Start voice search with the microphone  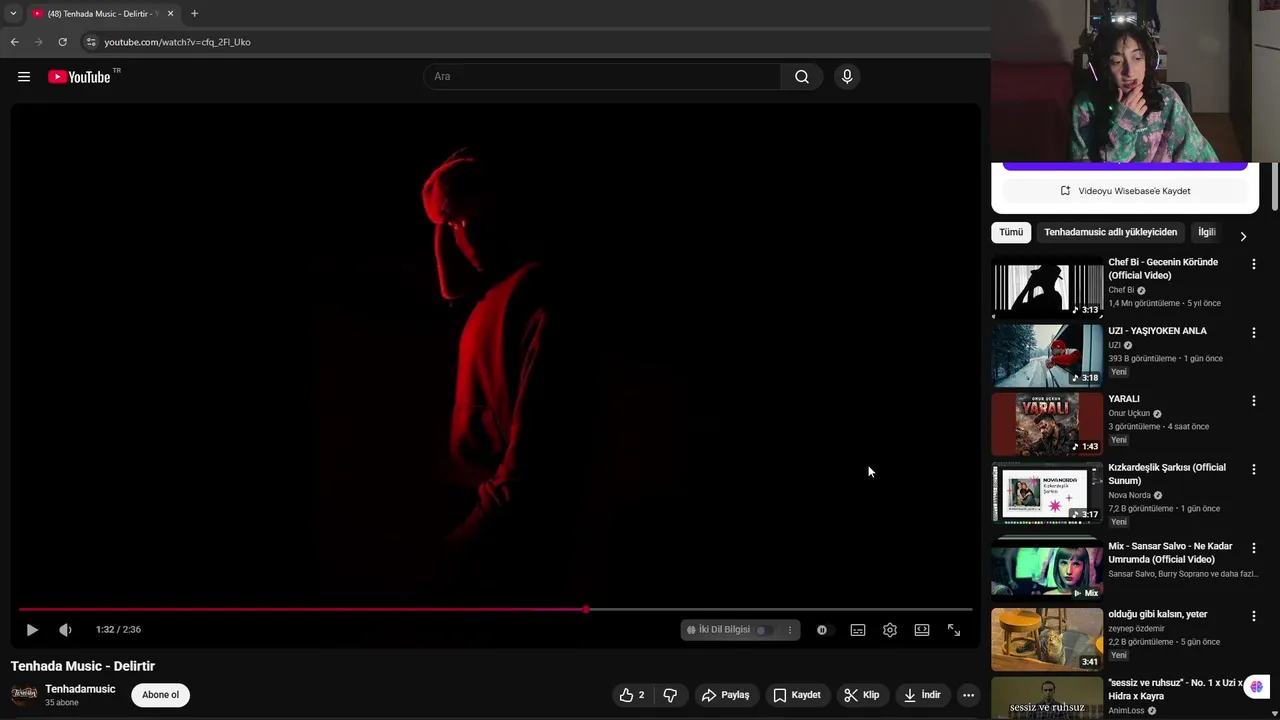[847, 77]
